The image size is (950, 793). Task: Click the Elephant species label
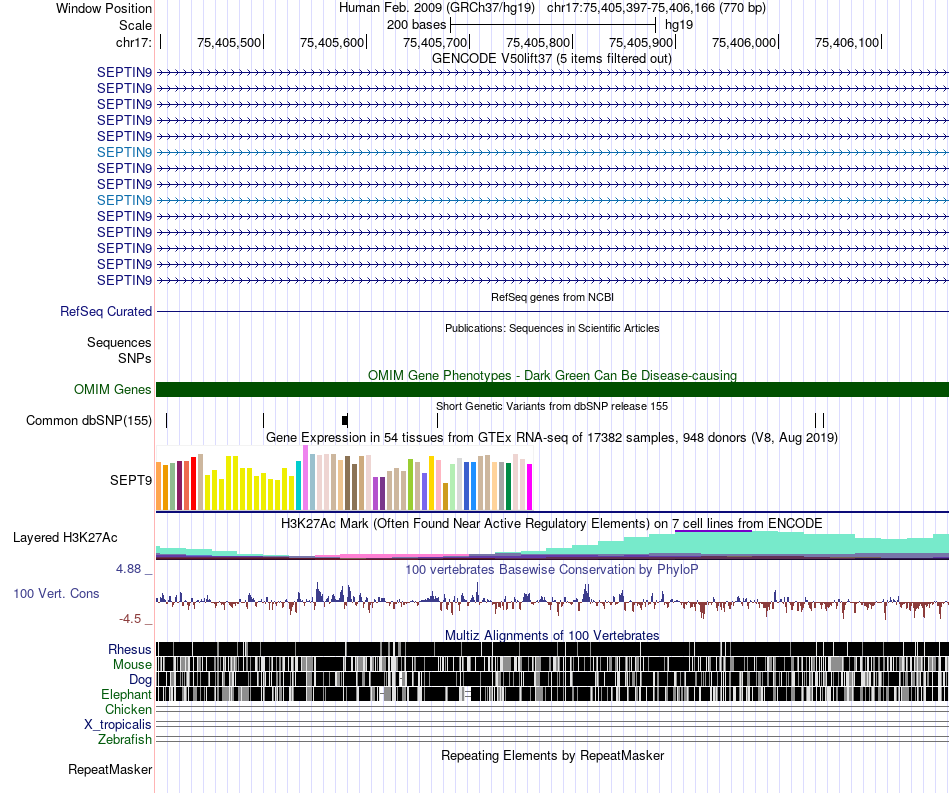coord(127,695)
